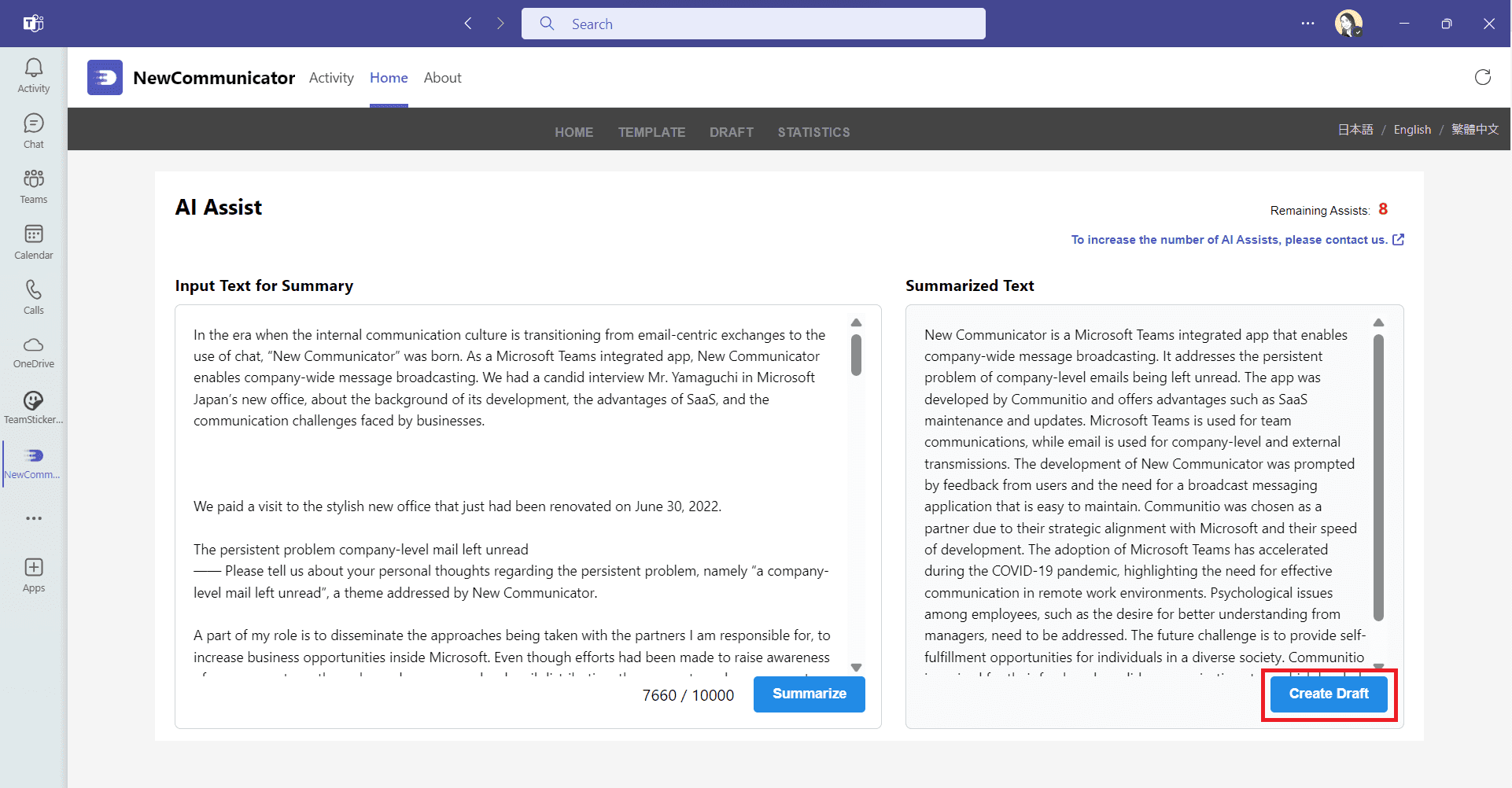The image size is (1512, 788).
Task: Open the user profile avatar
Action: [x=1348, y=24]
